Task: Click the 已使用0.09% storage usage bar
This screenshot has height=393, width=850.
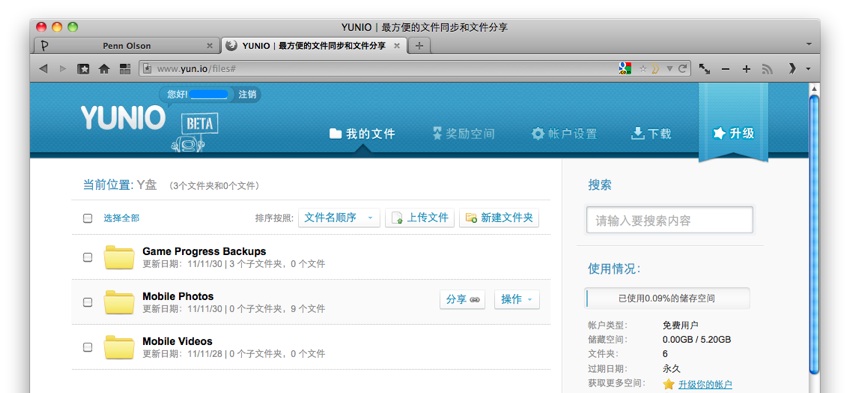Action: (667, 298)
